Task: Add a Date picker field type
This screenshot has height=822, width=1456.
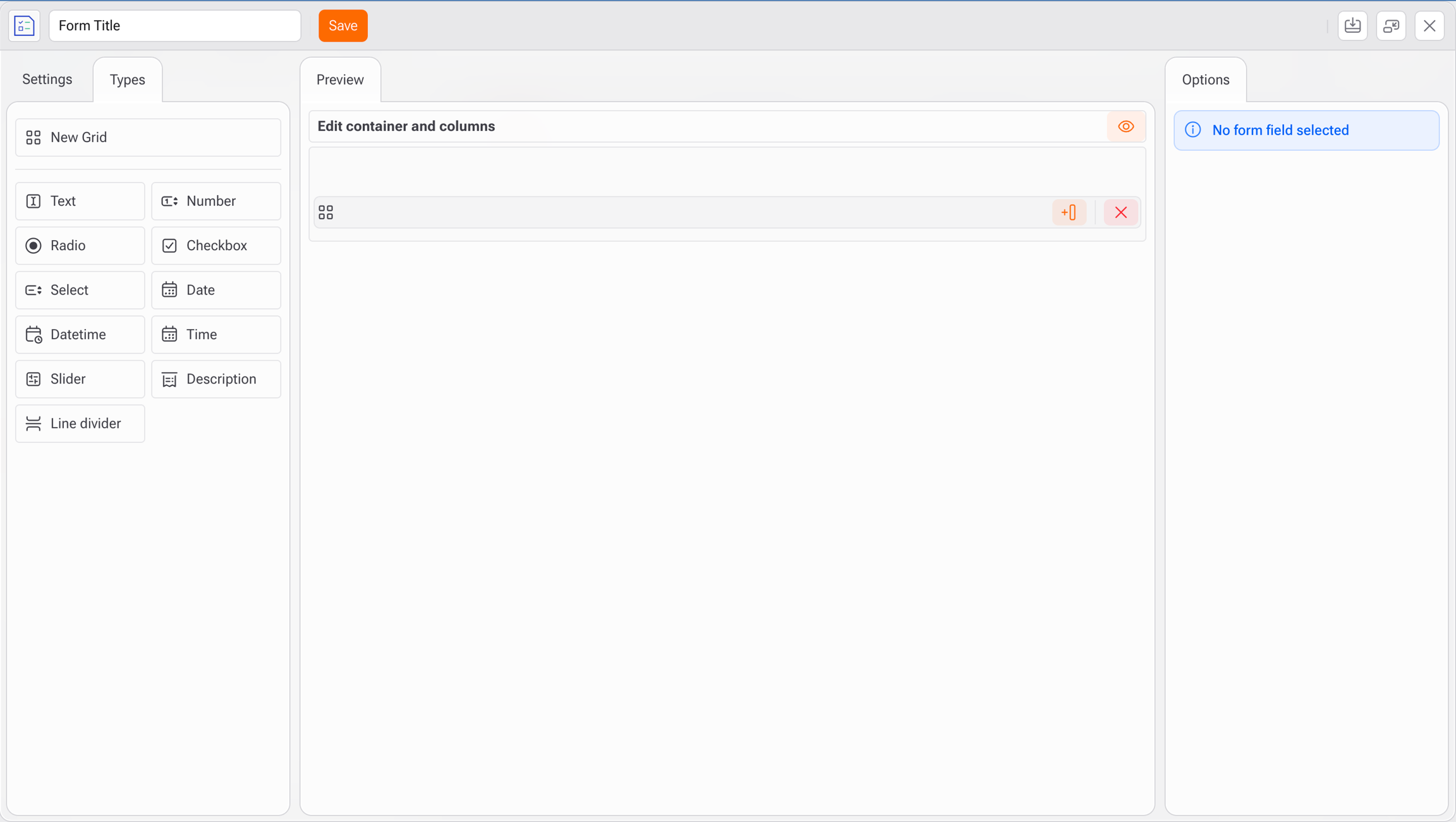Action: click(216, 290)
